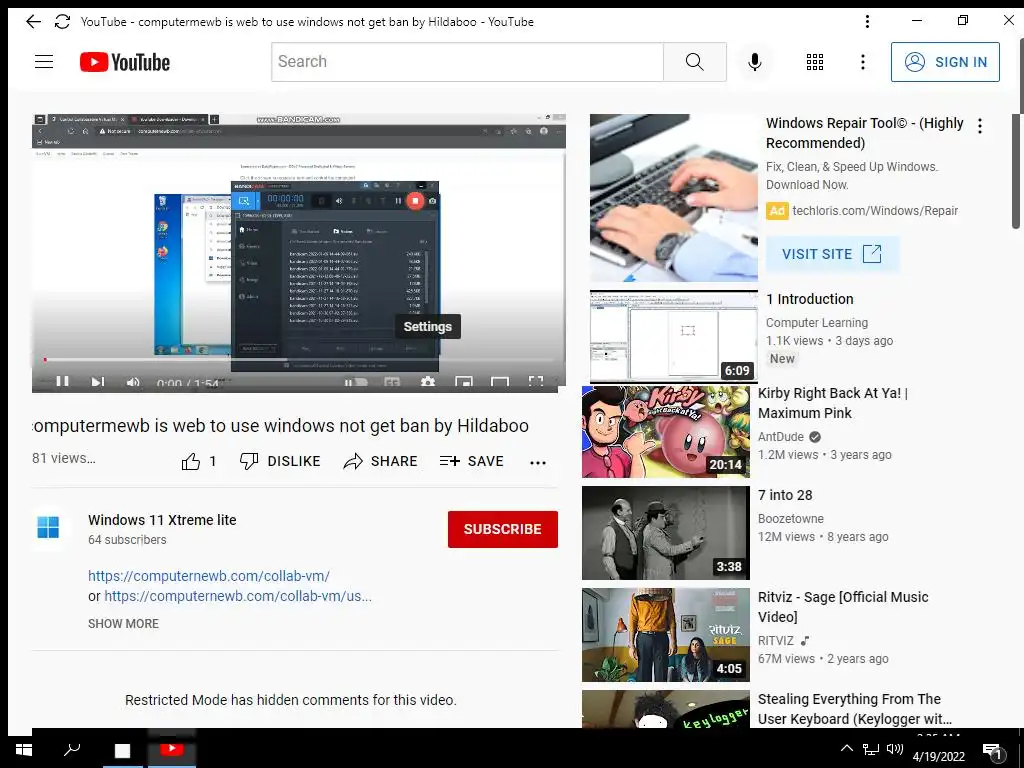This screenshot has width=1024, height=768.
Task: Open the window's three-dot options menu
Action: pyautogui.click(x=867, y=22)
